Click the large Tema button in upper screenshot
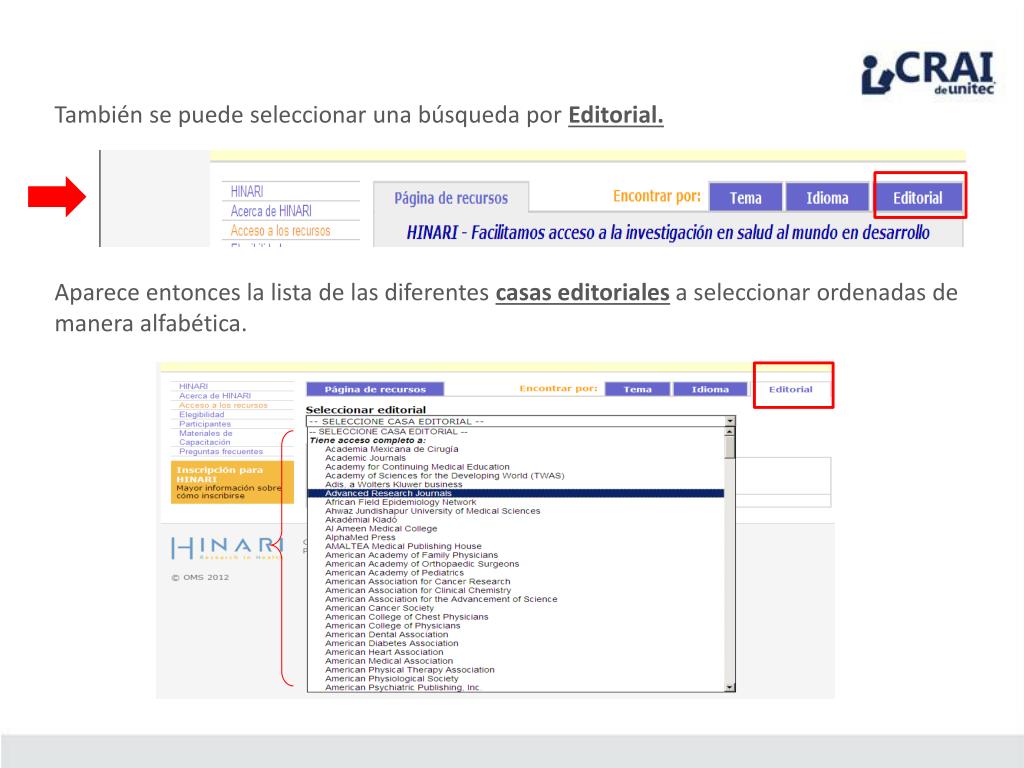 (x=745, y=197)
